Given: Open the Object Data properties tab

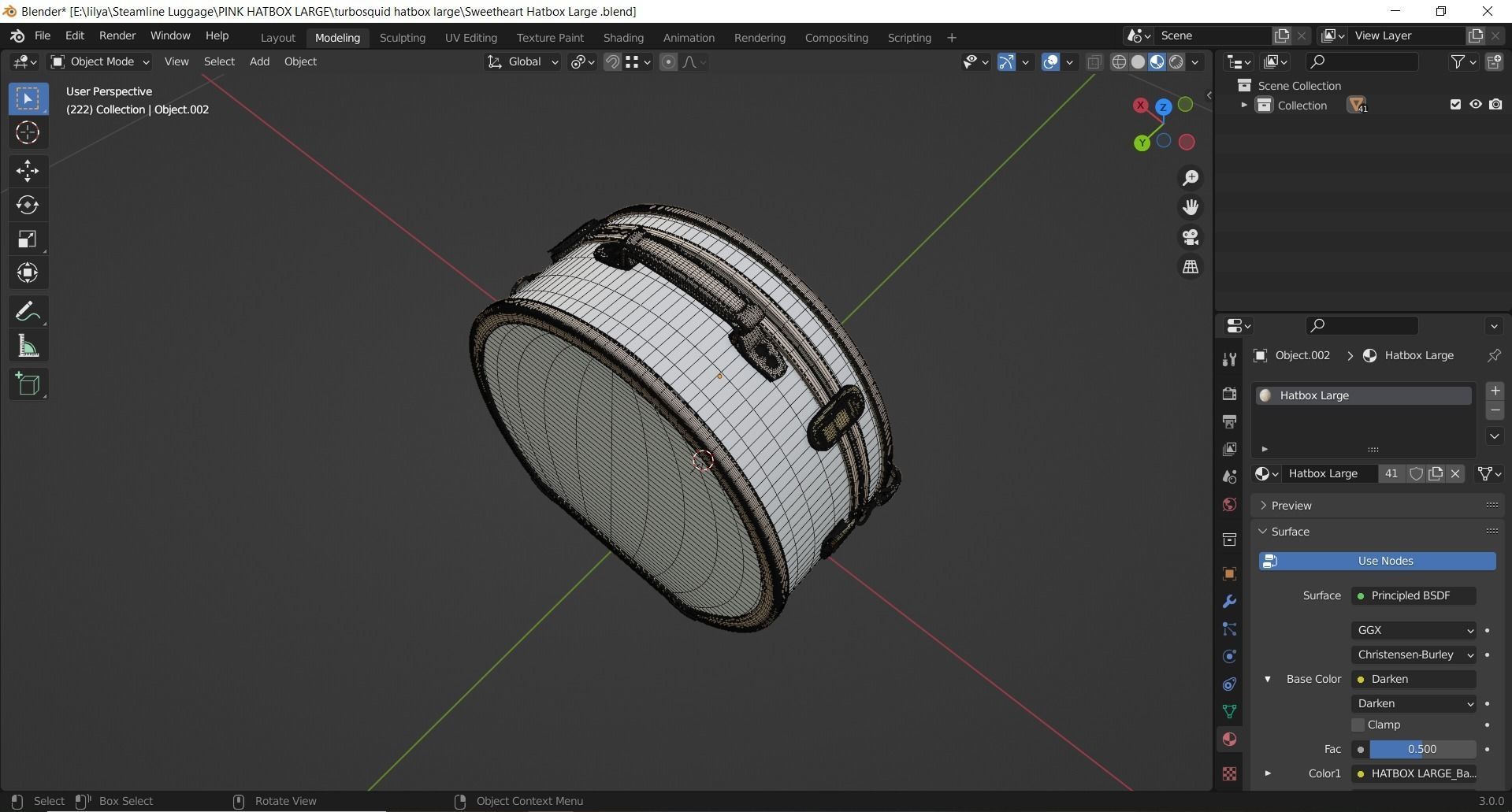Looking at the screenshot, I should coord(1229,712).
